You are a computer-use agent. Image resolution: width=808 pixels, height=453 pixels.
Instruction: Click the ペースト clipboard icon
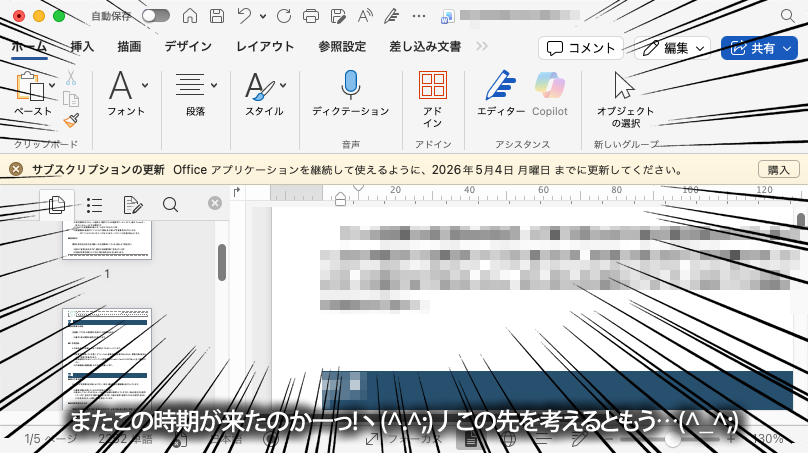[x=30, y=86]
